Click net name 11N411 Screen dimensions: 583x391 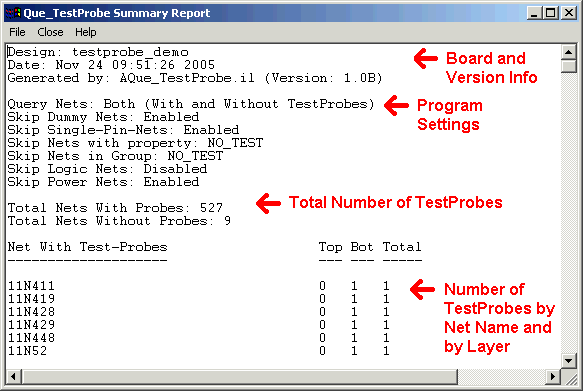tap(32, 286)
